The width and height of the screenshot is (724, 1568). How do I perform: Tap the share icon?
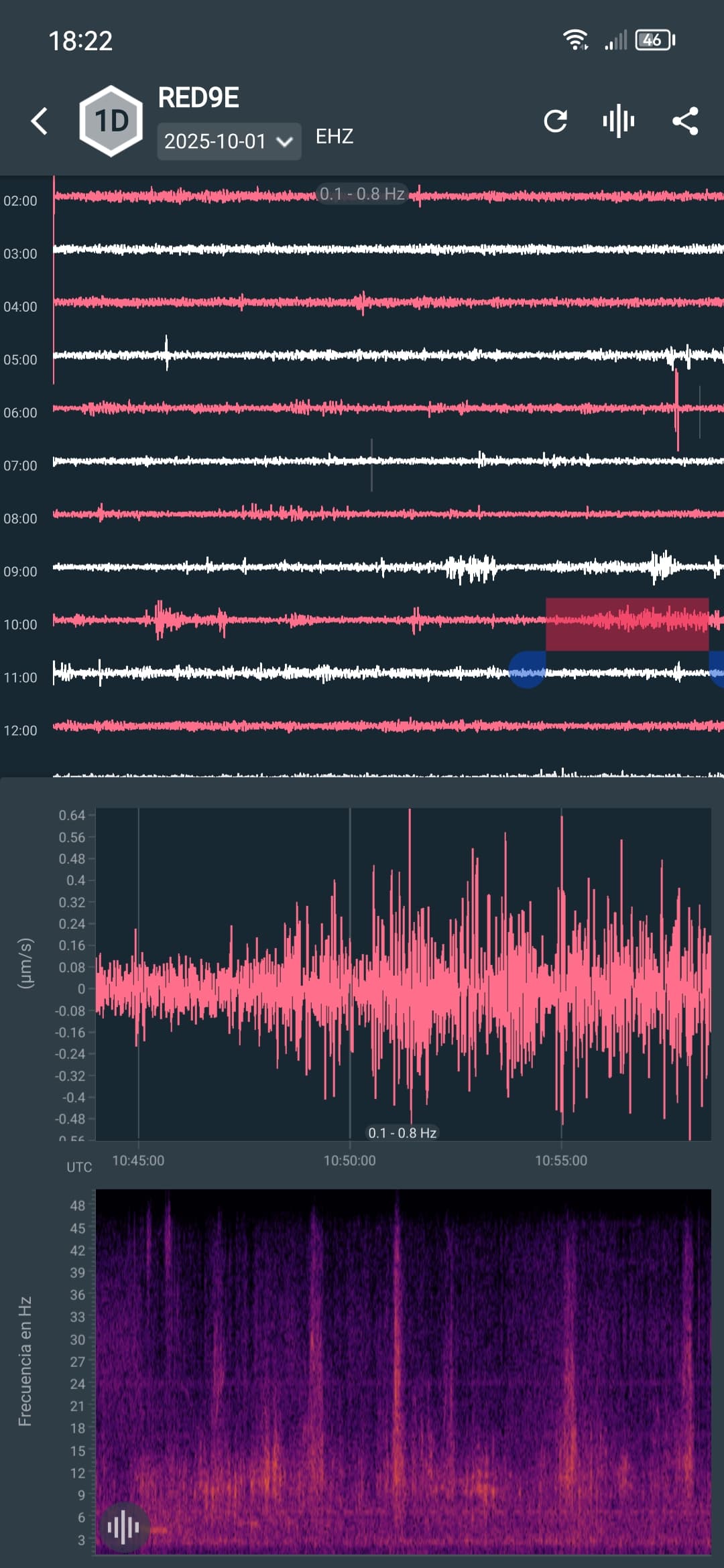685,121
